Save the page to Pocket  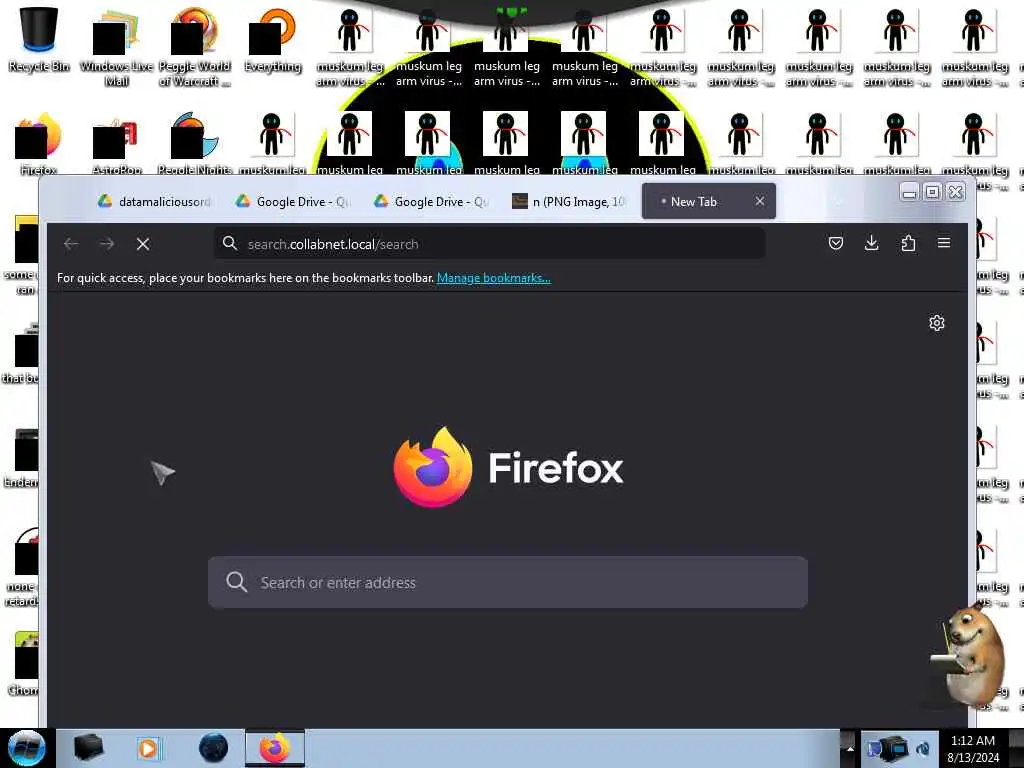[835, 244]
